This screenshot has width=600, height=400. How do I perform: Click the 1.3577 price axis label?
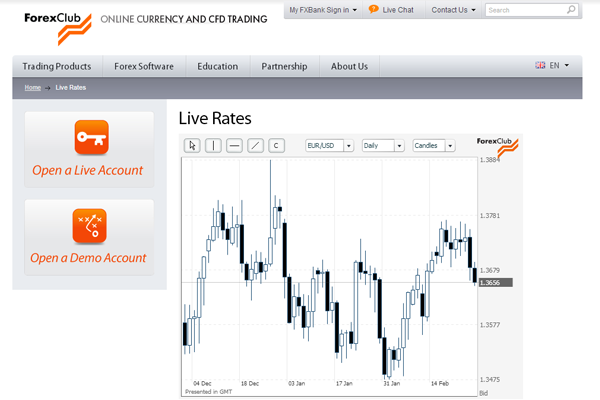pyautogui.click(x=490, y=325)
